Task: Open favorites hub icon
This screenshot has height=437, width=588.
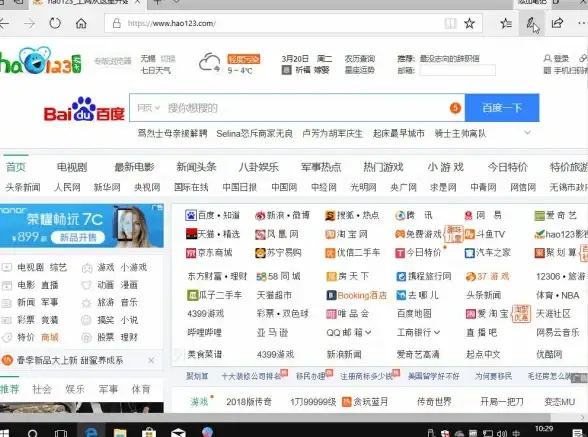Action: [x=506, y=23]
